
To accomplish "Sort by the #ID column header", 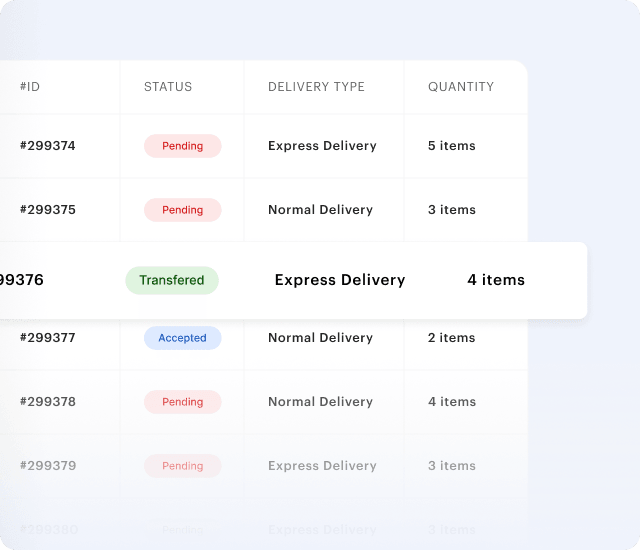I will click(x=30, y=87).
